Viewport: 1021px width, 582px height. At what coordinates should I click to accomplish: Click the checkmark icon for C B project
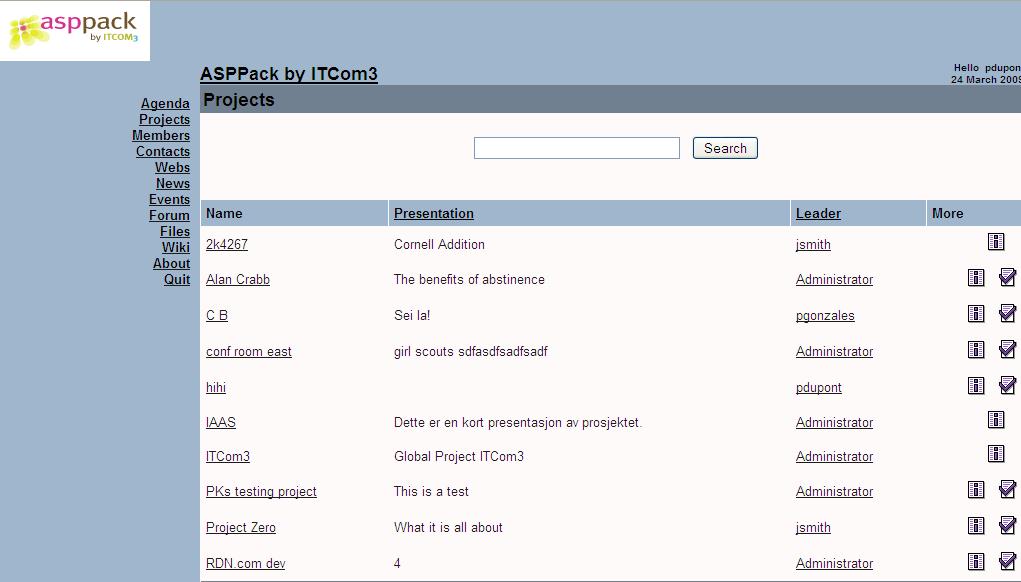(1007, 313)
